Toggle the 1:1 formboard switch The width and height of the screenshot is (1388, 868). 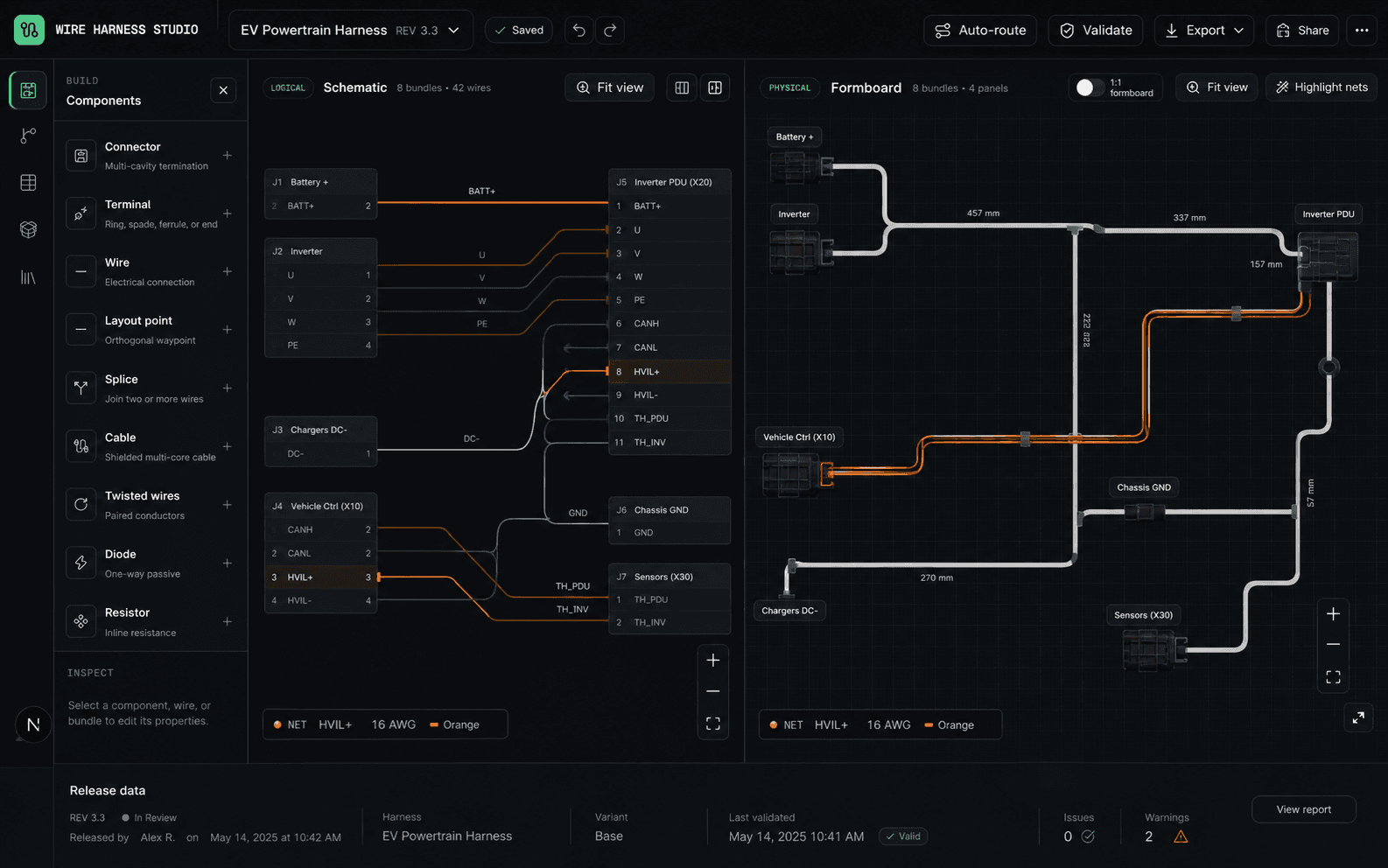(x=1090, y=87)
